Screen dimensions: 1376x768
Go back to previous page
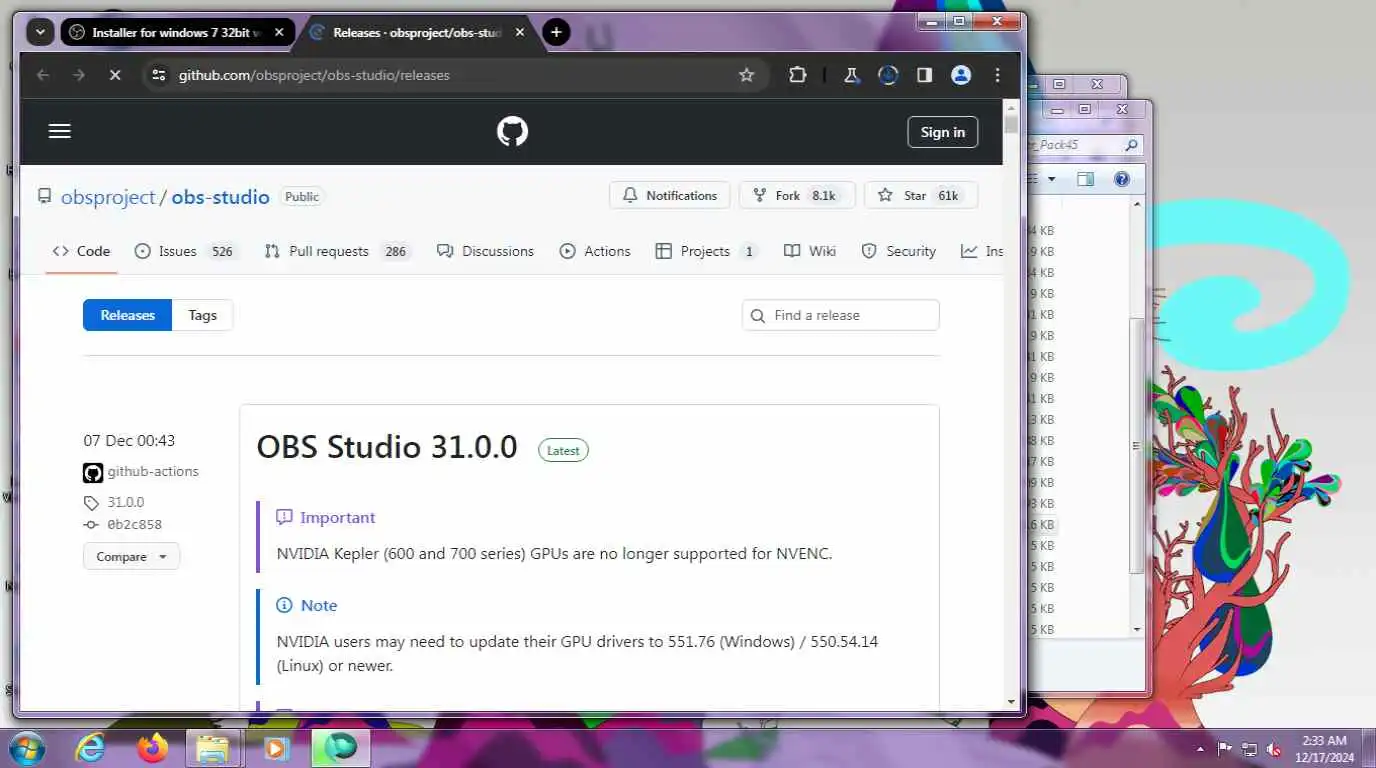(42, 75)
